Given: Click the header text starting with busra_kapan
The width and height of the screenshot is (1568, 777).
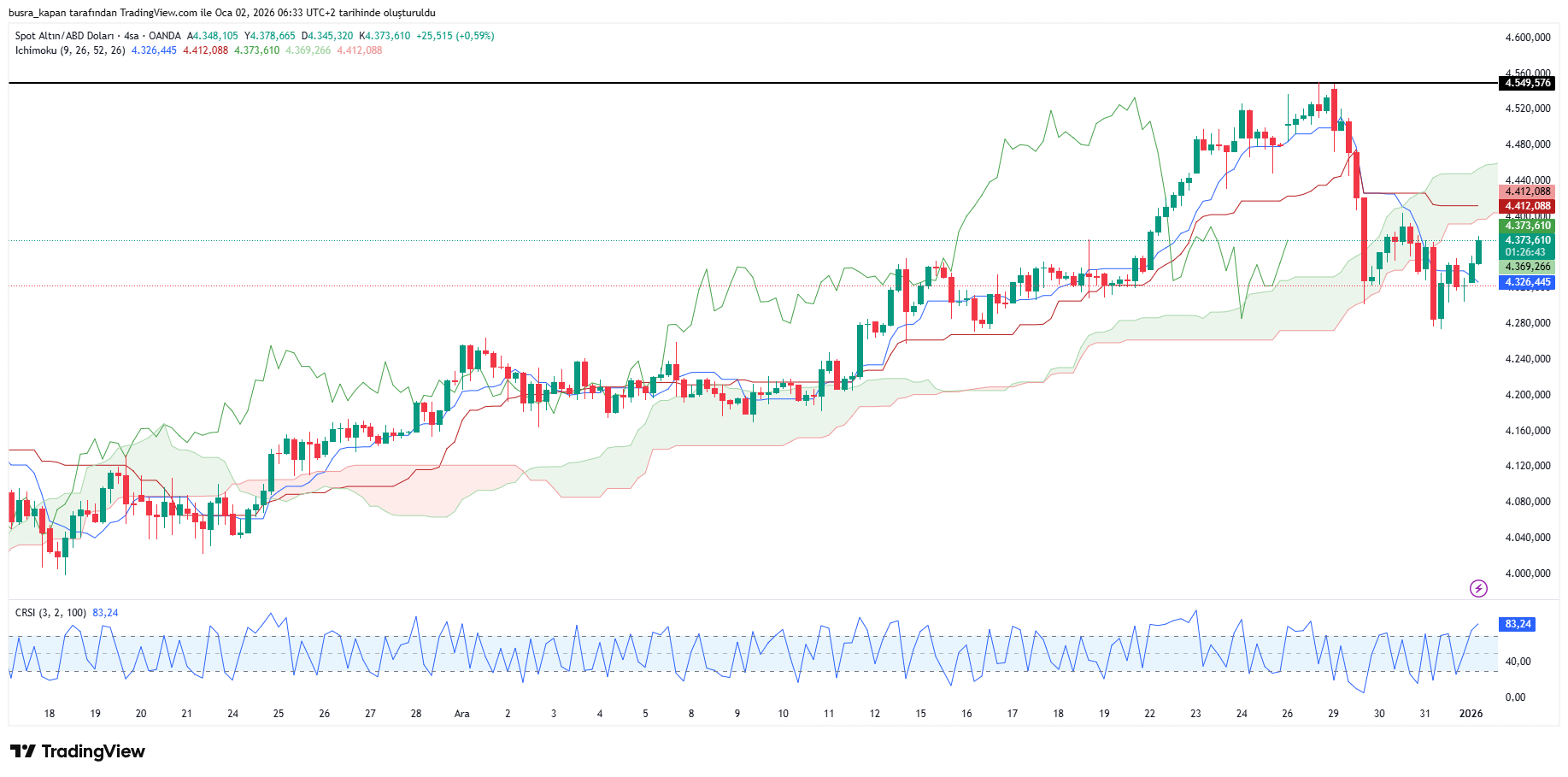Looking at the screenshot, I should point(221,13).
